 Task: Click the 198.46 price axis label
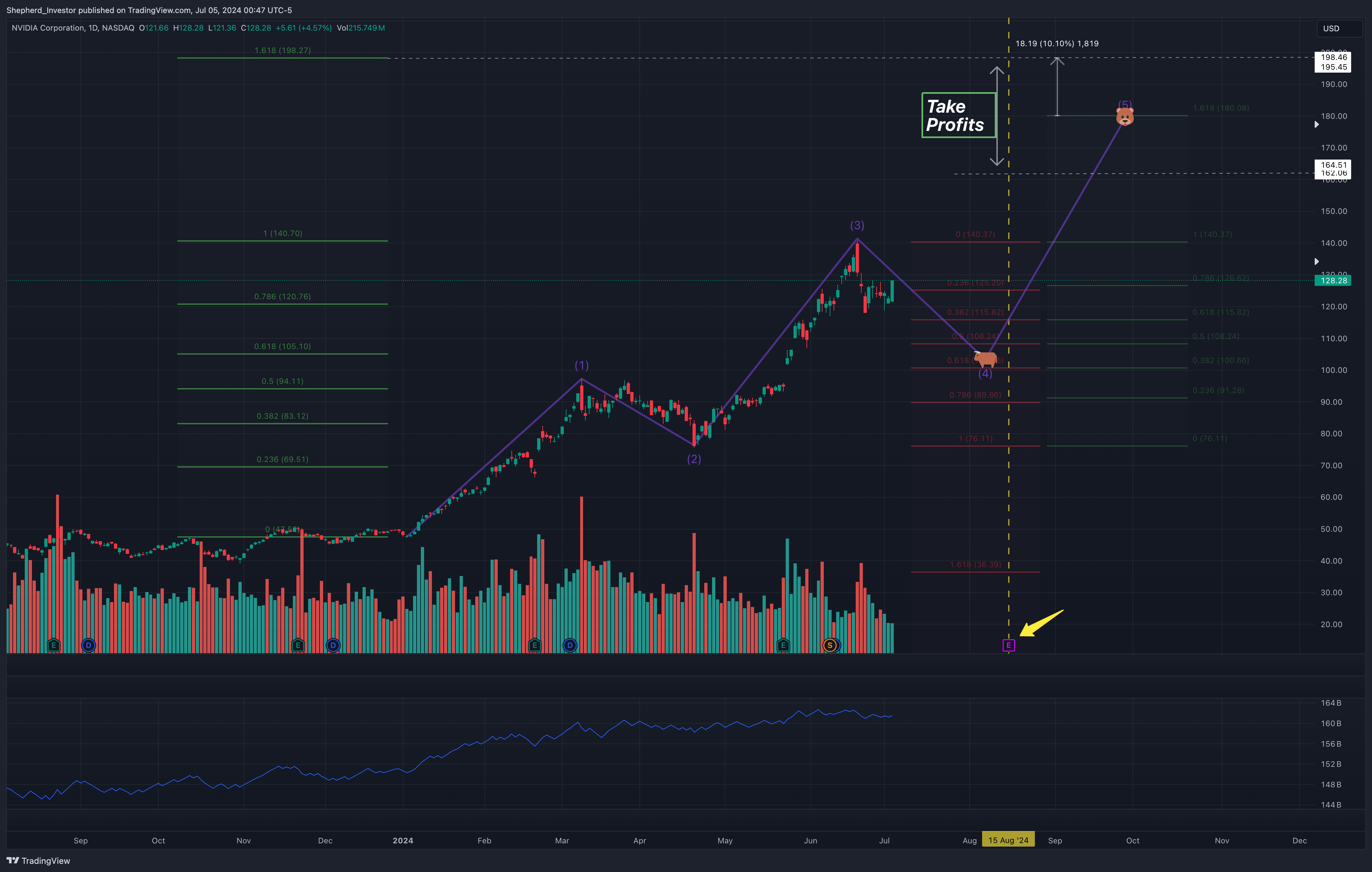(x=1333, y=57)
